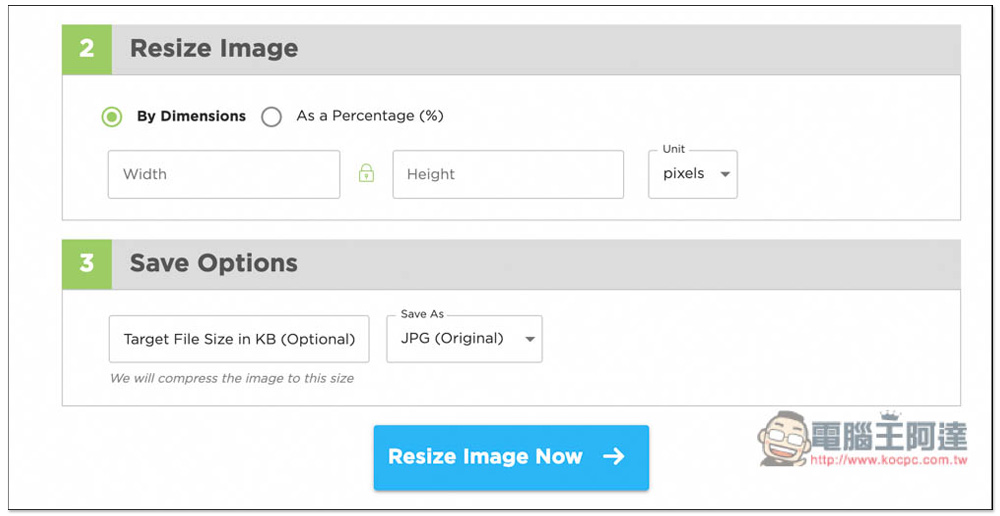The image size is (1000, 516).
Task: Select the By Dimensions radio button
Action: coord(112,117)
